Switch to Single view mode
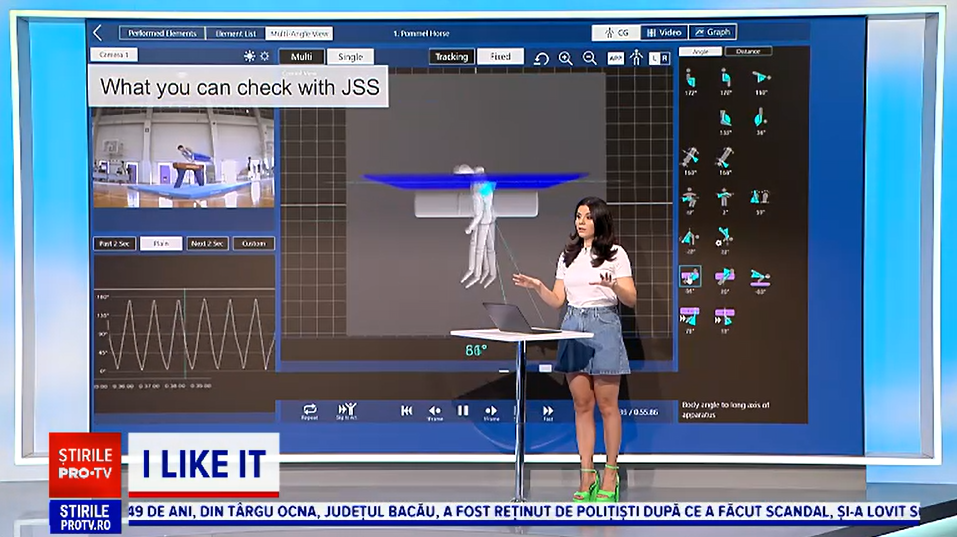957x537 pixels. click(350, 57)
